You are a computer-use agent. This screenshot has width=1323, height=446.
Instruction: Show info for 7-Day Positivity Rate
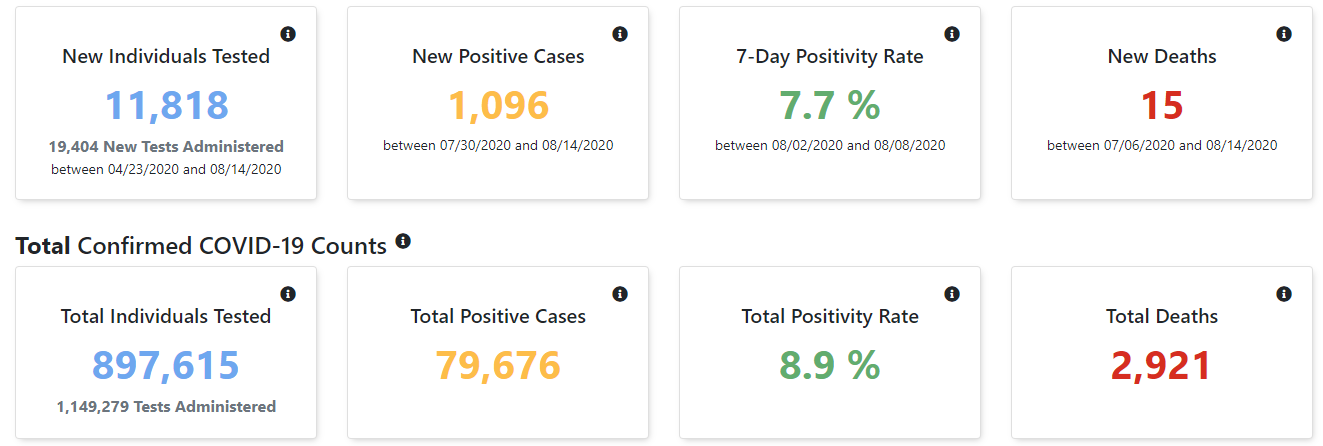pyautogui.click(x=952, y=34)
